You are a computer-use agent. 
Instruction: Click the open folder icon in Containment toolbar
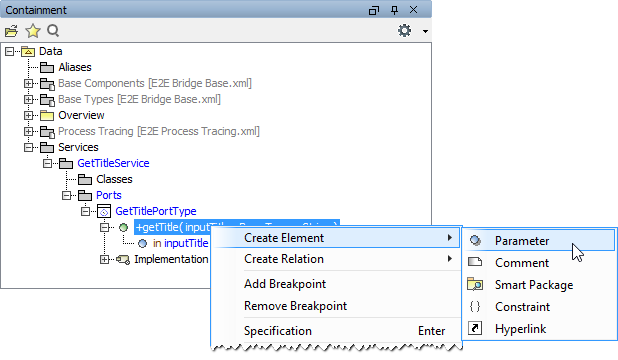(11, 31)
